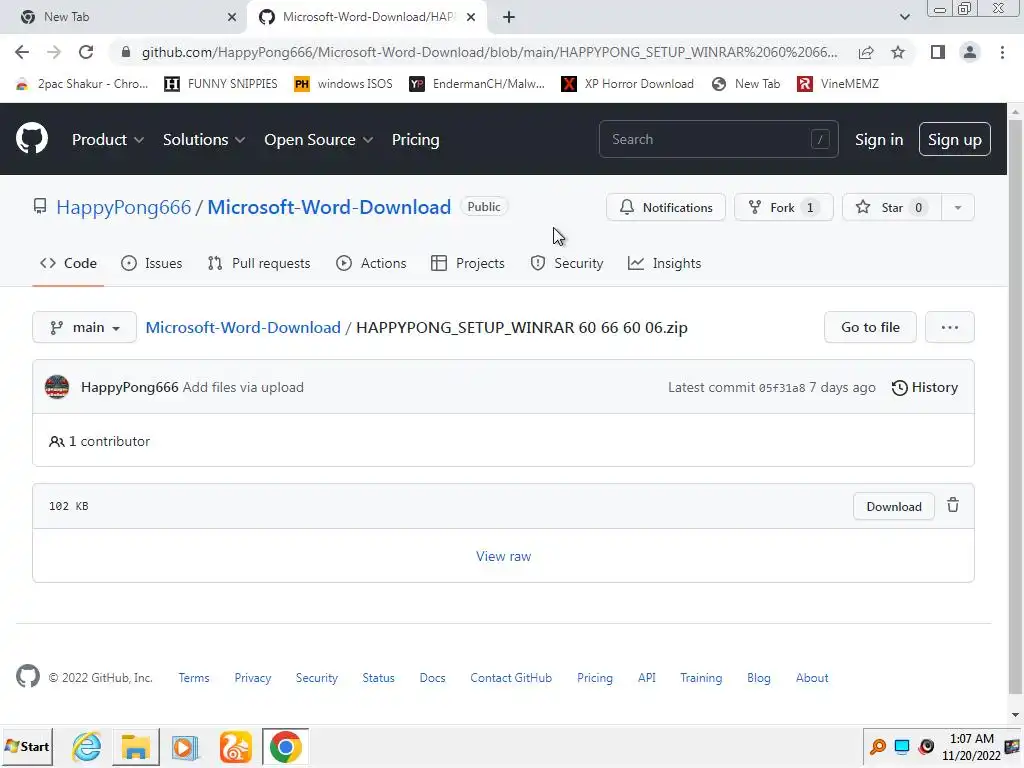Click Chrome icon on taskbar
1024x768 pixels.
285,746
